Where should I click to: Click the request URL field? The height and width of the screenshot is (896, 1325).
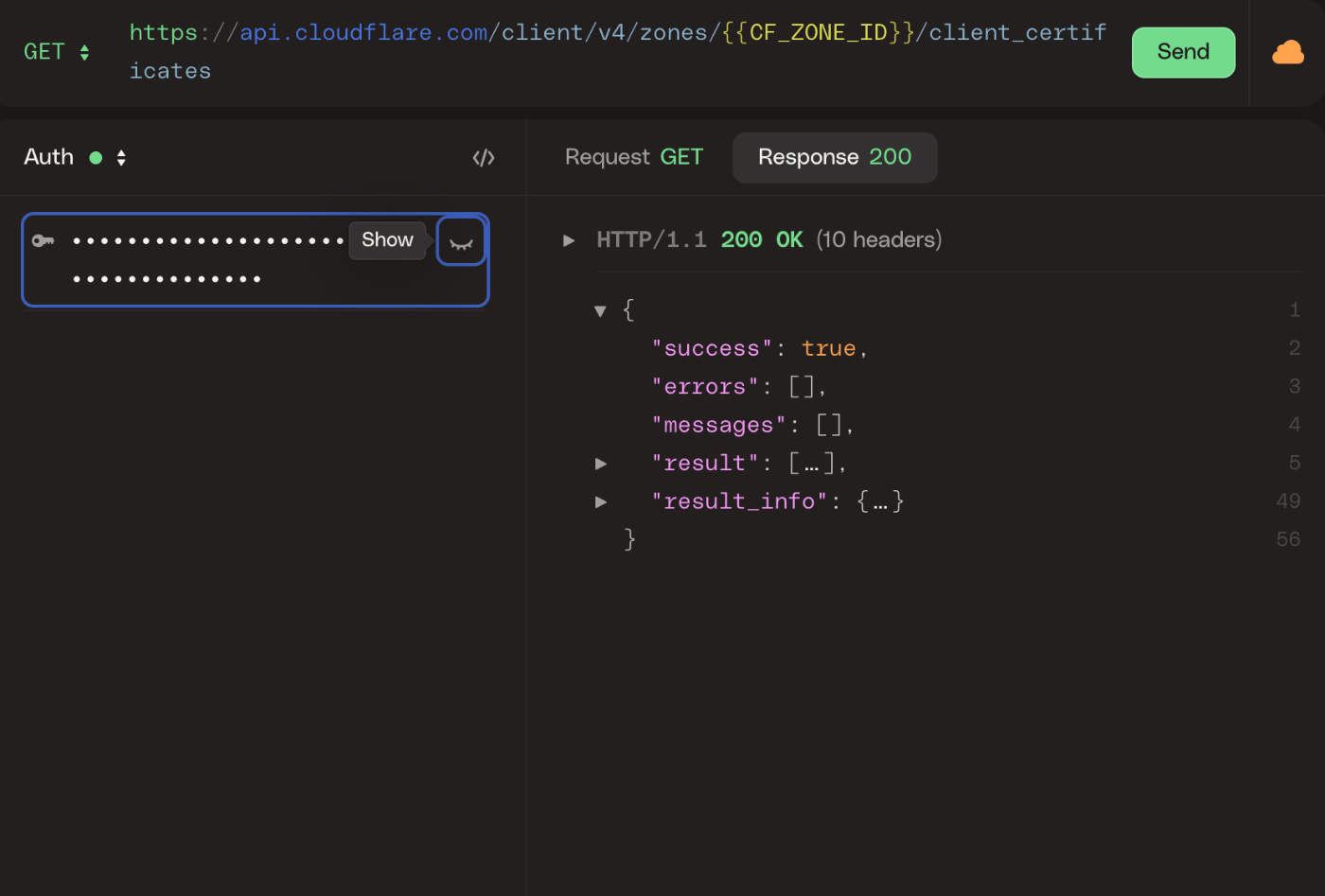pyautogui.click(x=618, y=52)
